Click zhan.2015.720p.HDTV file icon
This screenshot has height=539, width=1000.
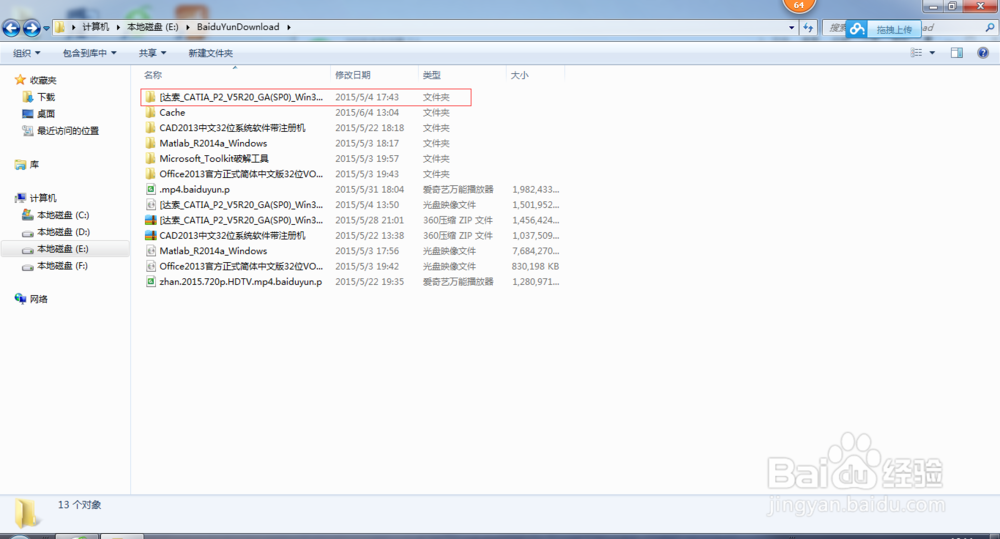(151, 281)
